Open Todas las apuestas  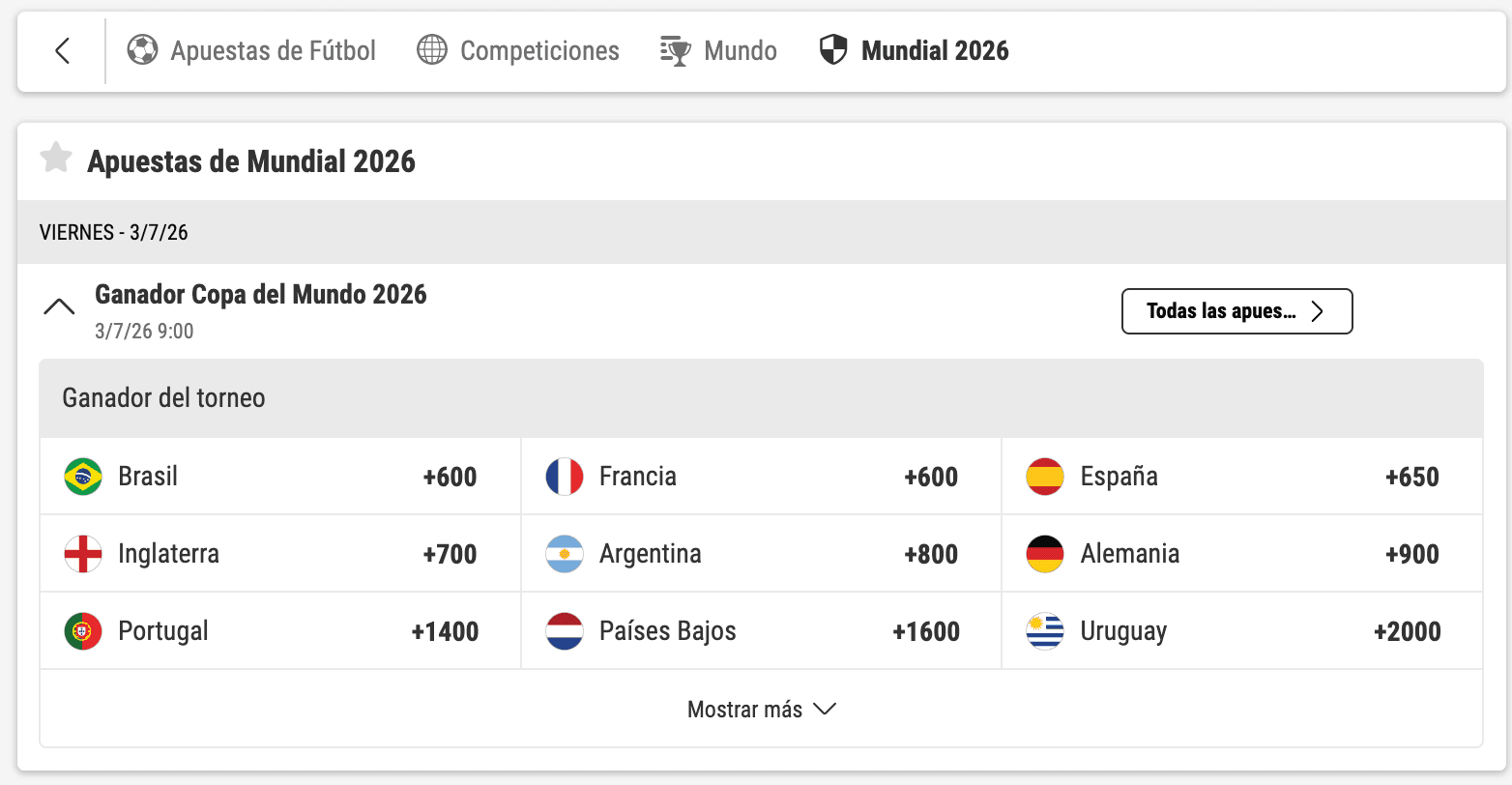[1236, 311]
